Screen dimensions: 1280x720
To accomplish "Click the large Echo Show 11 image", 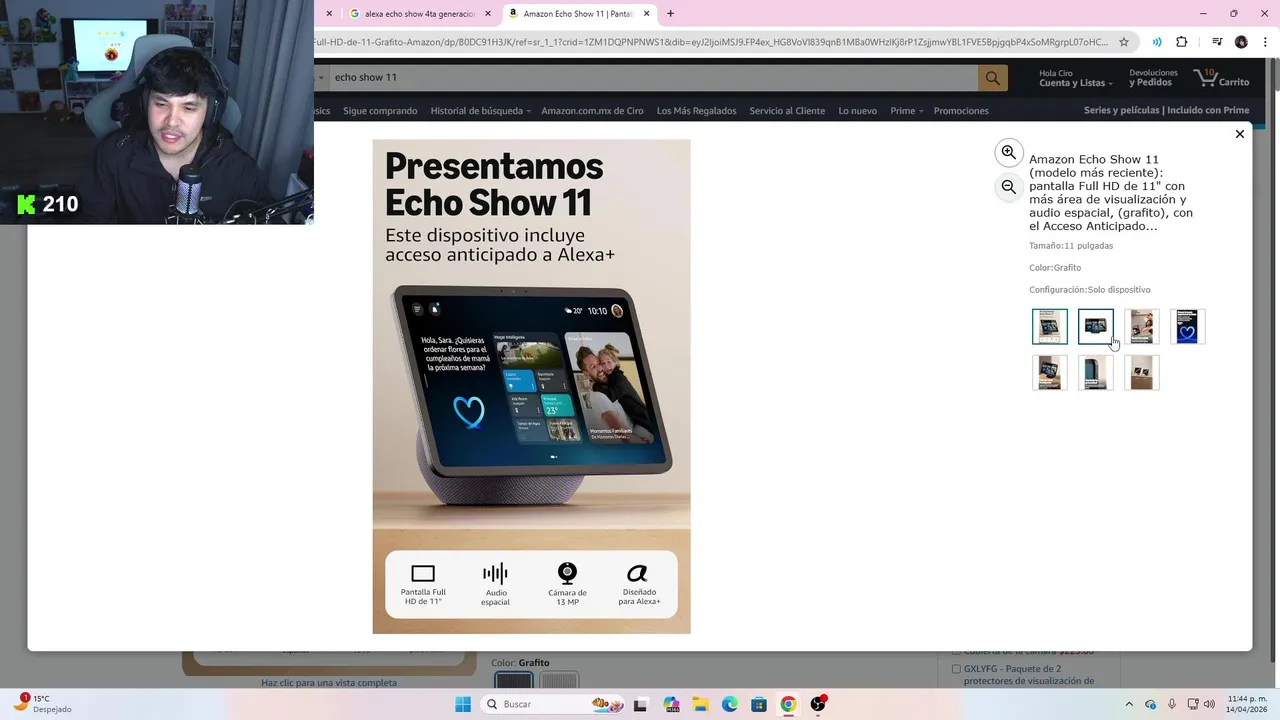I will (531, 386).
